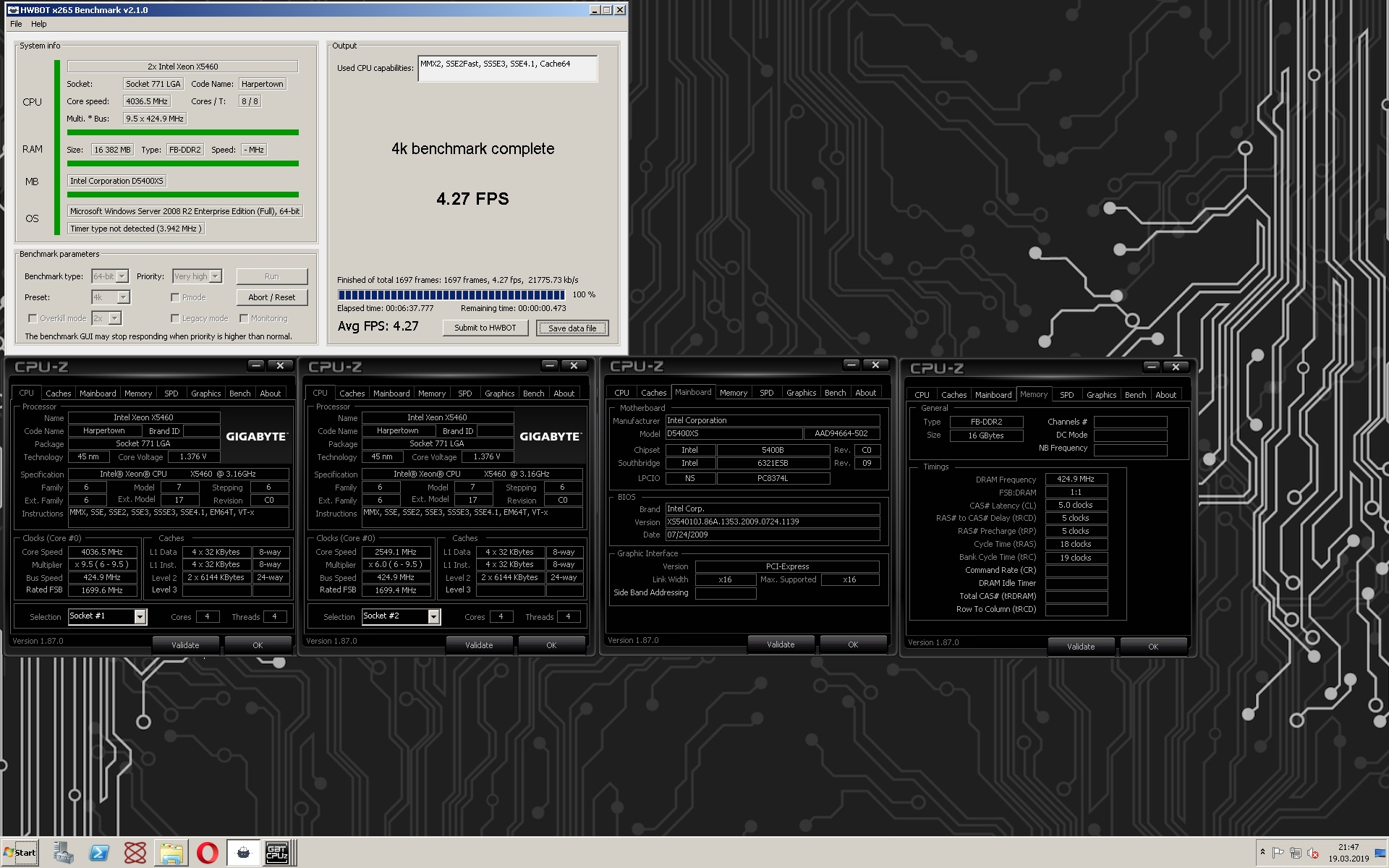1389x868 pixels.
Task: Open the Overkill 2x multiplier dropdown
Action: point(115,318)
